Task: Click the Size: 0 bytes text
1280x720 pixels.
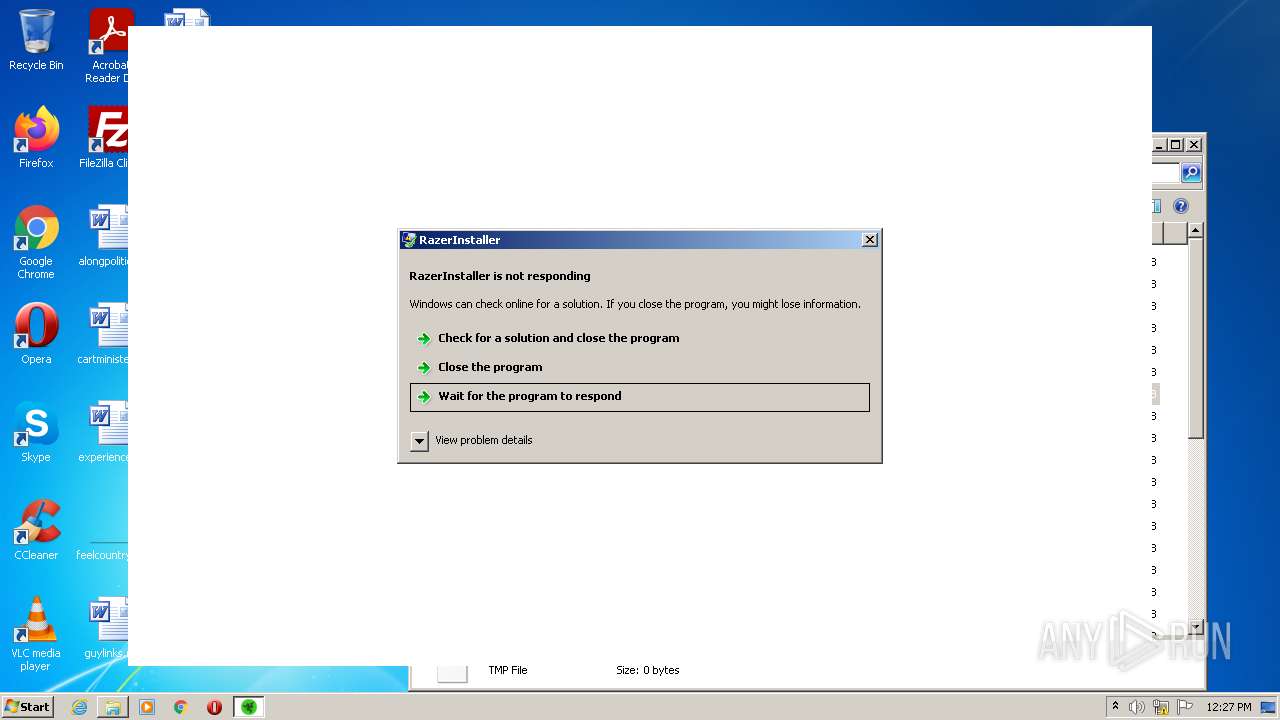Action: pos(647,670)
